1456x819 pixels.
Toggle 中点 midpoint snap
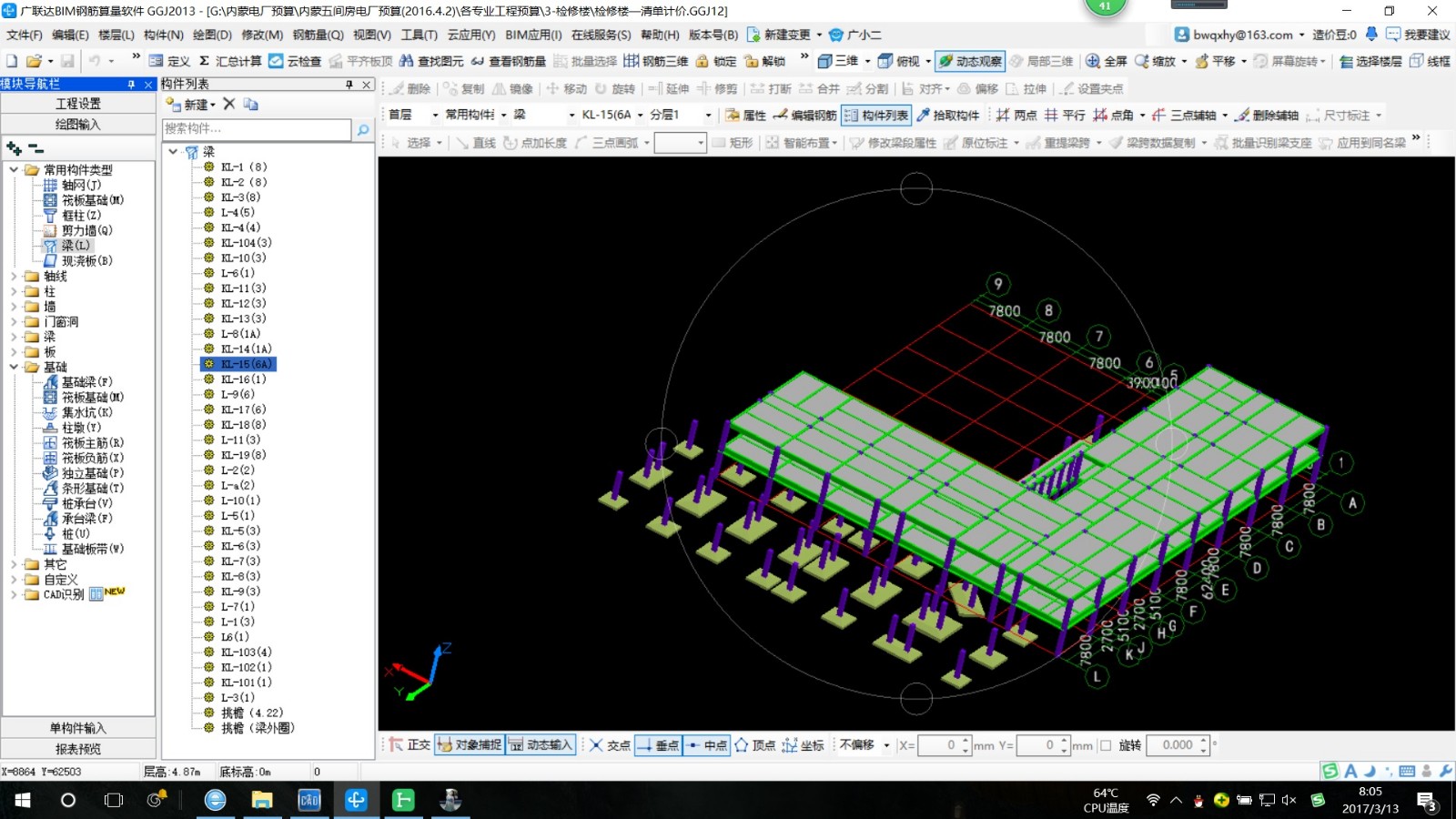click(706, 744)
